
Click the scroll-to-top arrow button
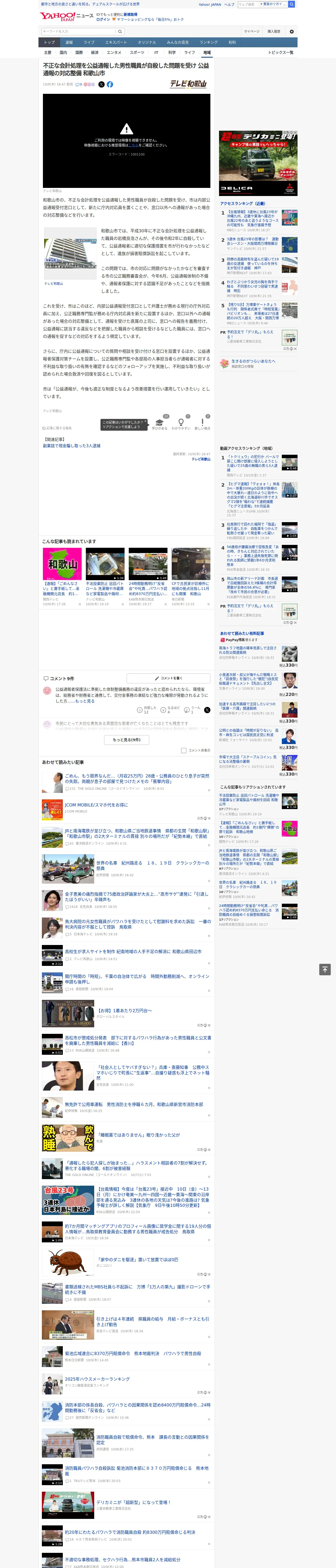325,969
